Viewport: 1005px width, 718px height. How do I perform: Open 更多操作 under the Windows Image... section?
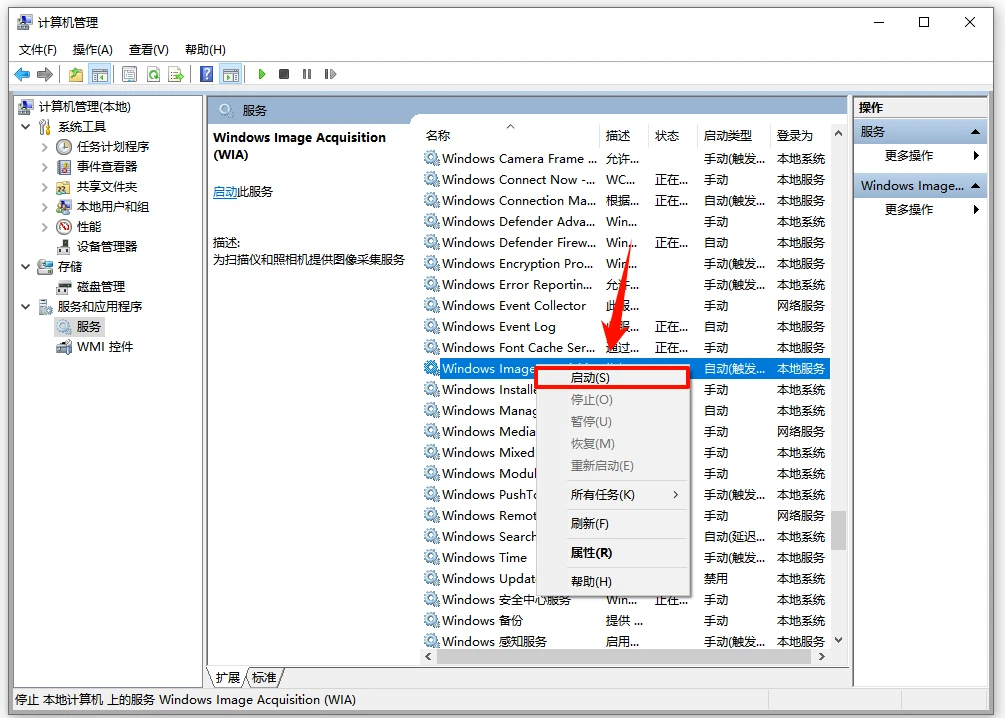point(920,210)
